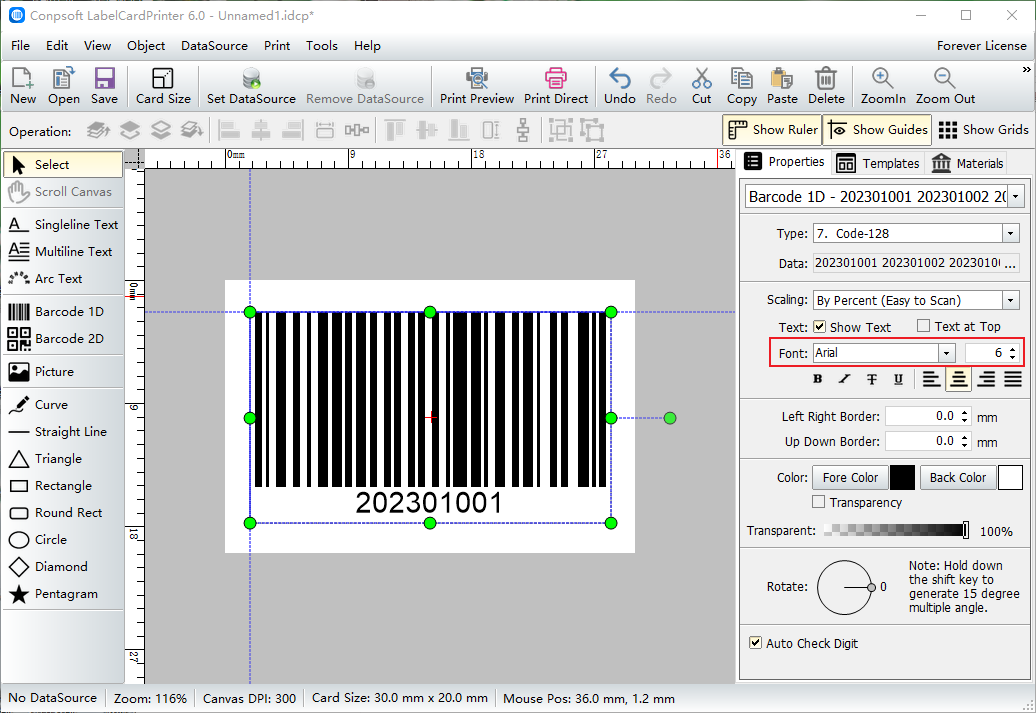Click the Left Right Border field
The image size is (1036, 713).
pyautogui.click(x=928, y=416)
